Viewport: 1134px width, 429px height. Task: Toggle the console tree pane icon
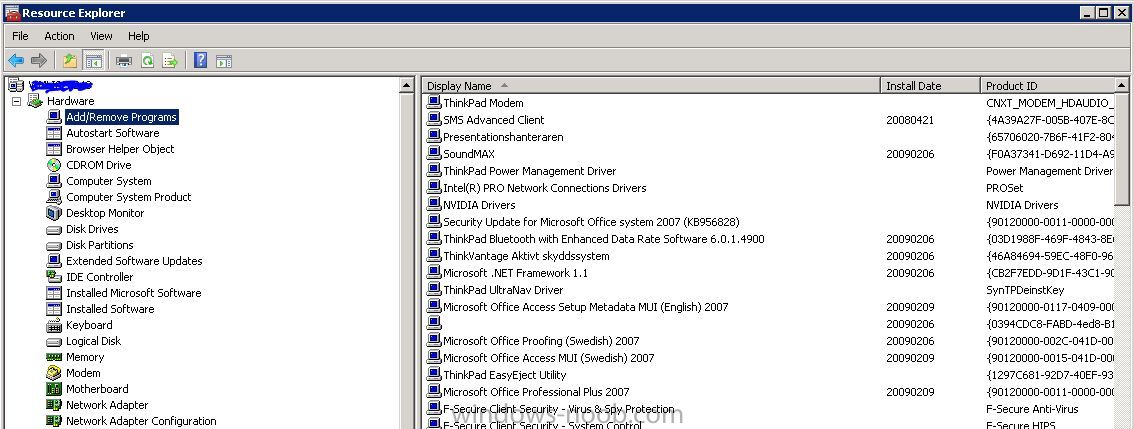pyautogui.click(x=93, y=61)
